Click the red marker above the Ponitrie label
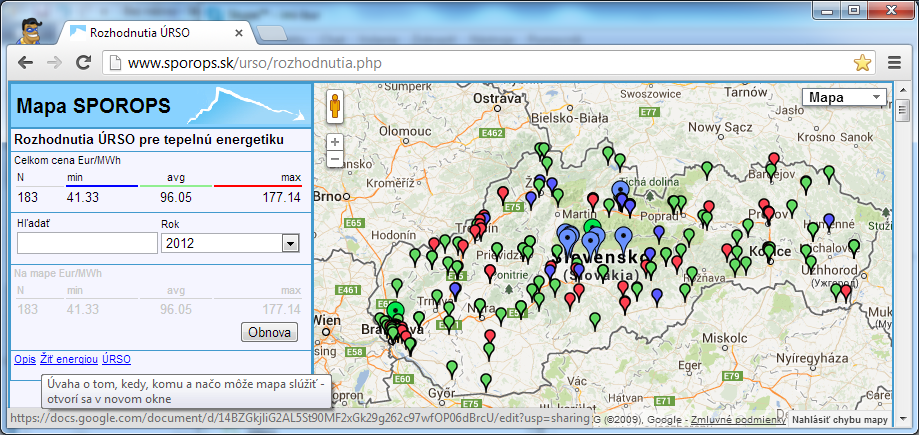The height and width of the screenshot is (435, 919). [x=490, y=271]
